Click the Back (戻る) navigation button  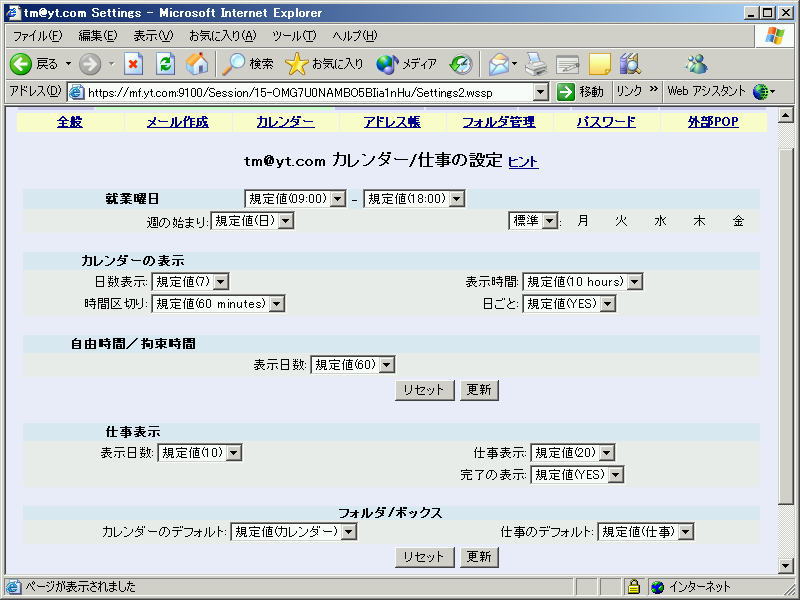pyautogui.click(x=35, y=64)
